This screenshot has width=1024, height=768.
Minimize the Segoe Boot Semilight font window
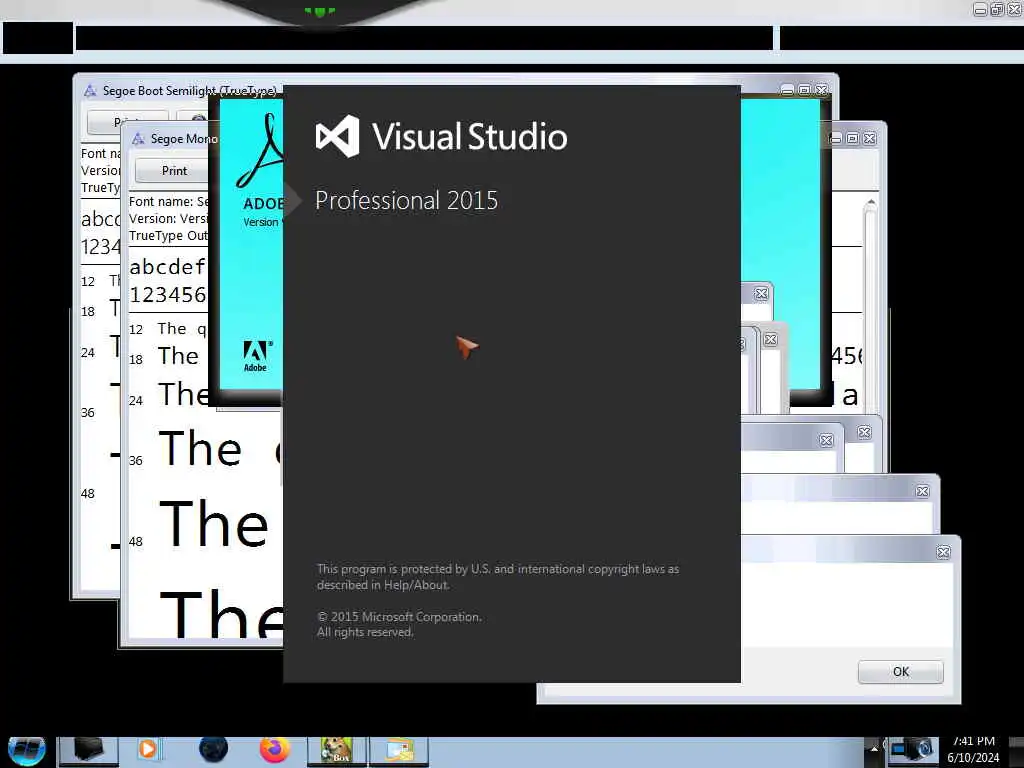point(787,89)
